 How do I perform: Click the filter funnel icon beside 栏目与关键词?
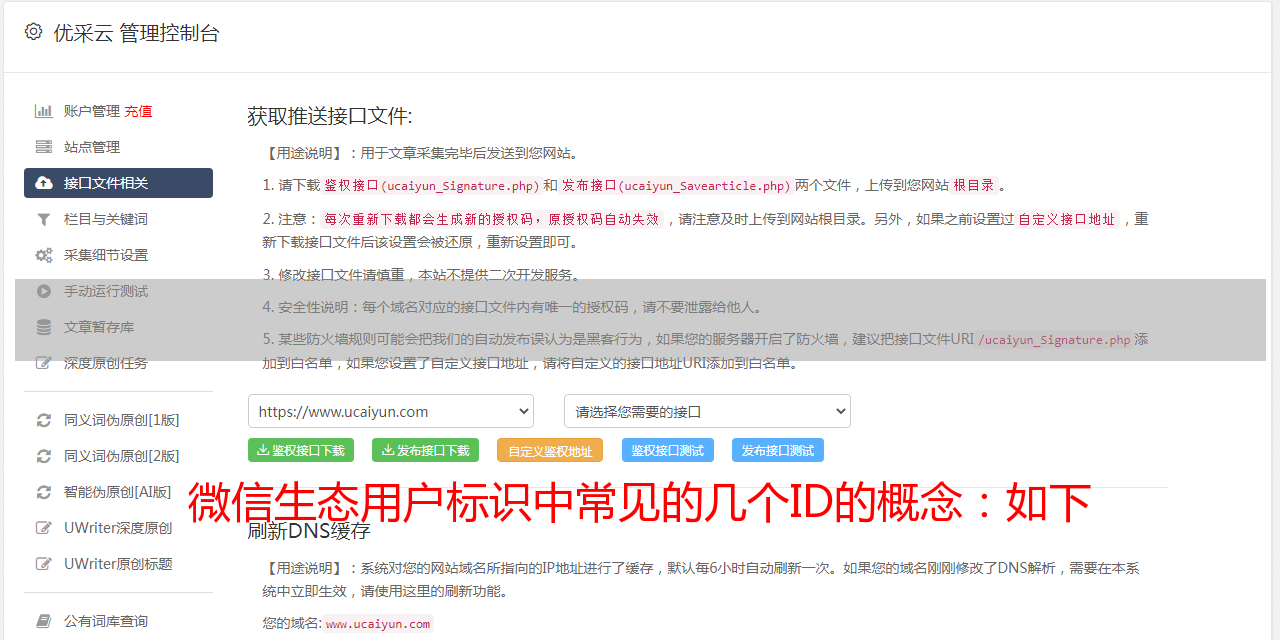point(44,219)
